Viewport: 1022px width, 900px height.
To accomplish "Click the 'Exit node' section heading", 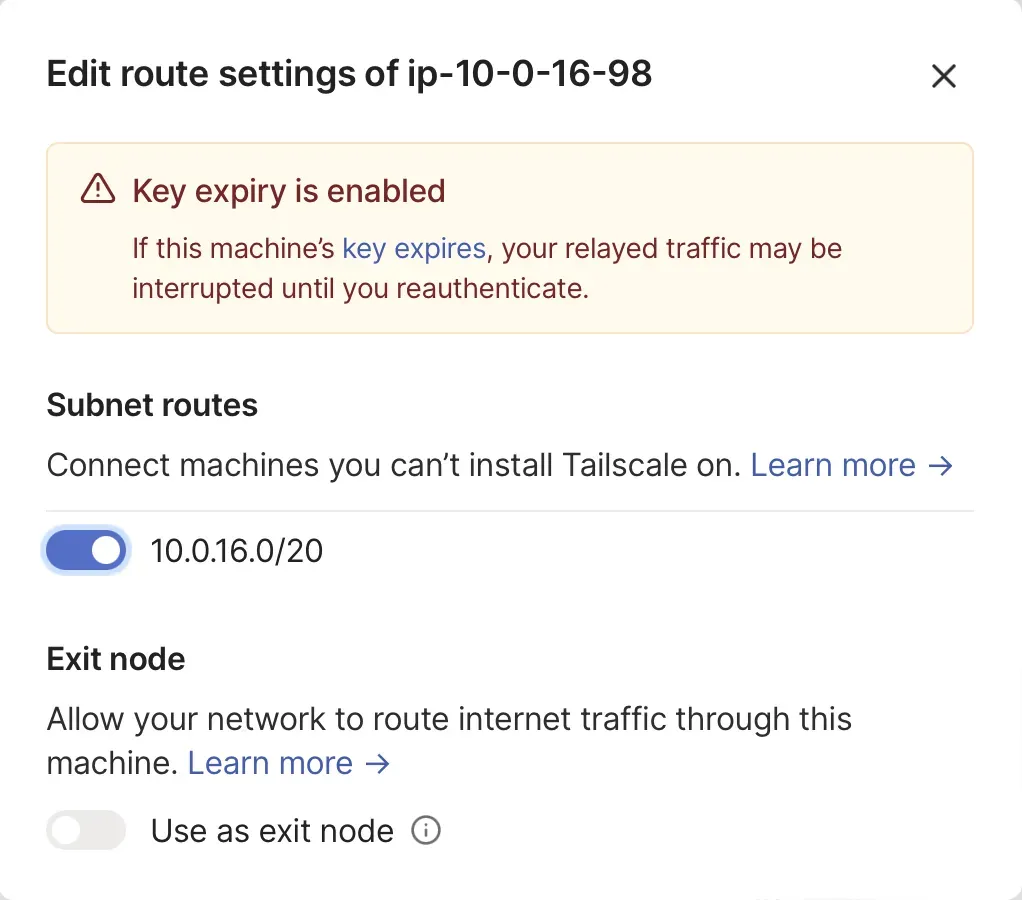I will point(116,659).
